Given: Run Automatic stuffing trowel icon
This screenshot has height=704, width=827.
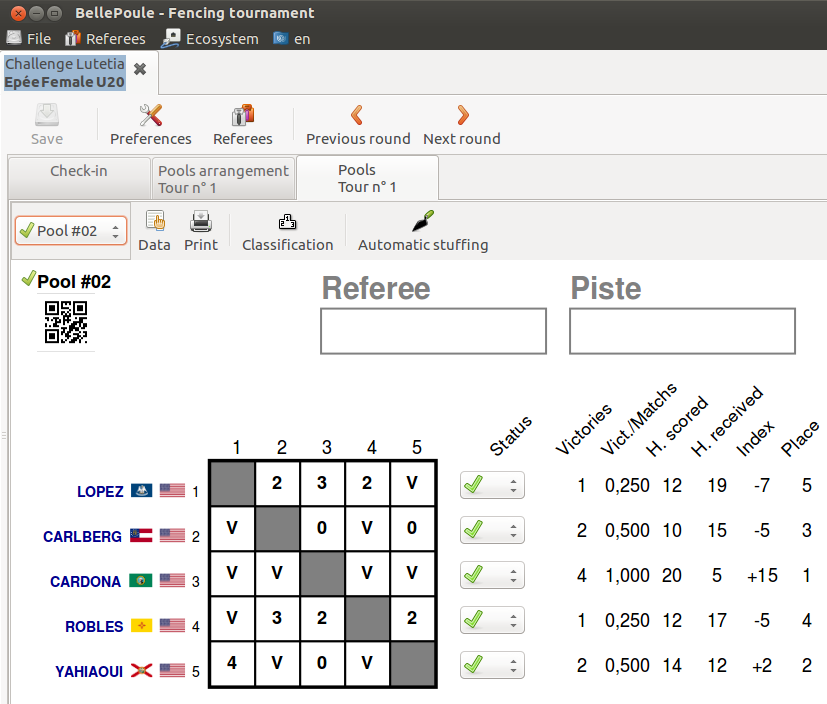Looking at the screenshot, I should click(423, 221).
